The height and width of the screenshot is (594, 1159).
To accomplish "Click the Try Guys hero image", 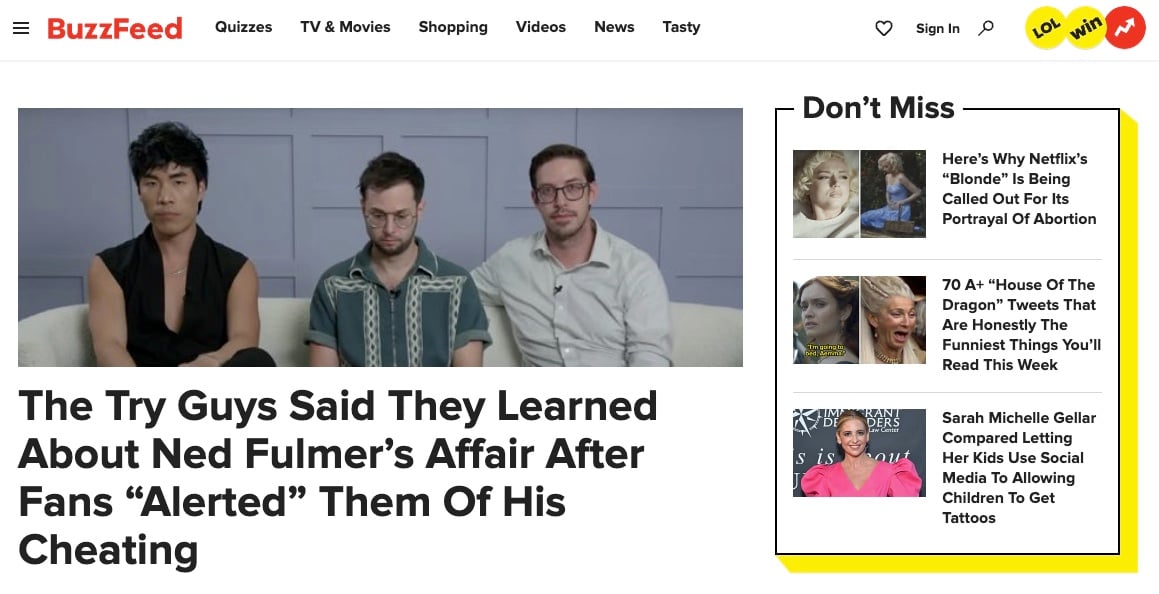I will [380, 237].
